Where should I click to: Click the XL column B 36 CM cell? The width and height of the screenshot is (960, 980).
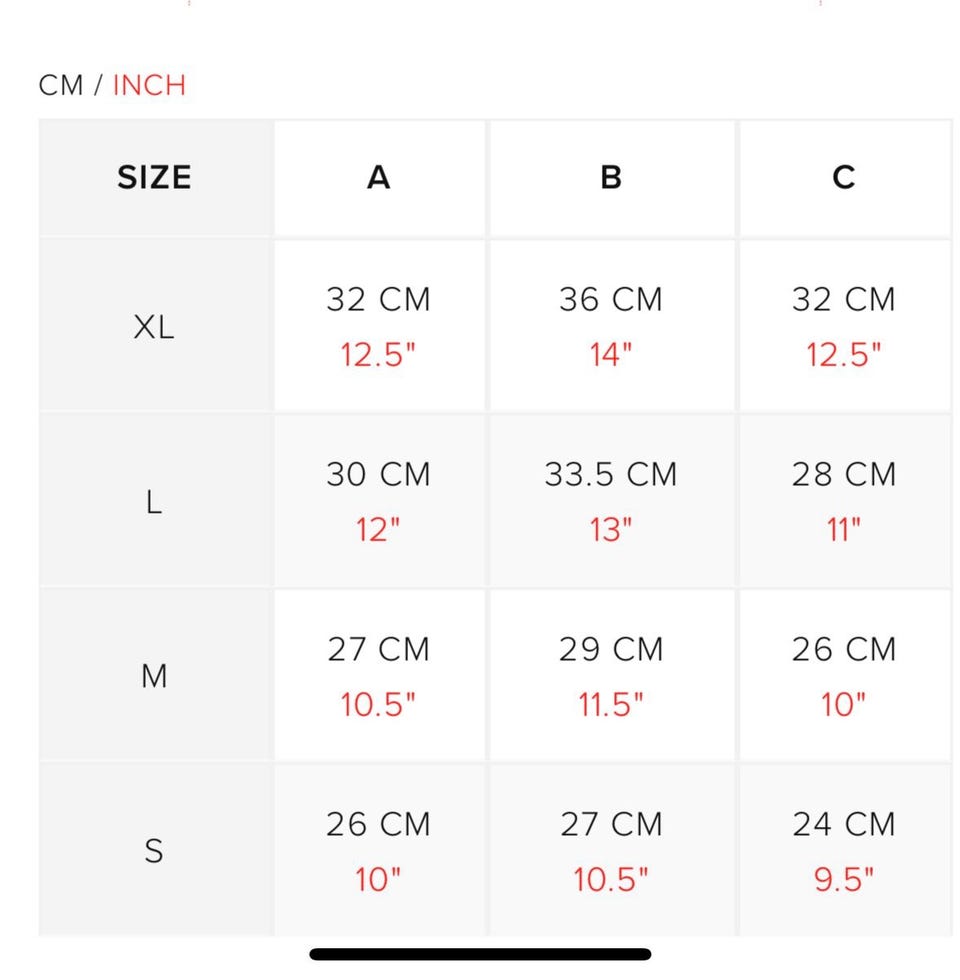click(611, 326)
